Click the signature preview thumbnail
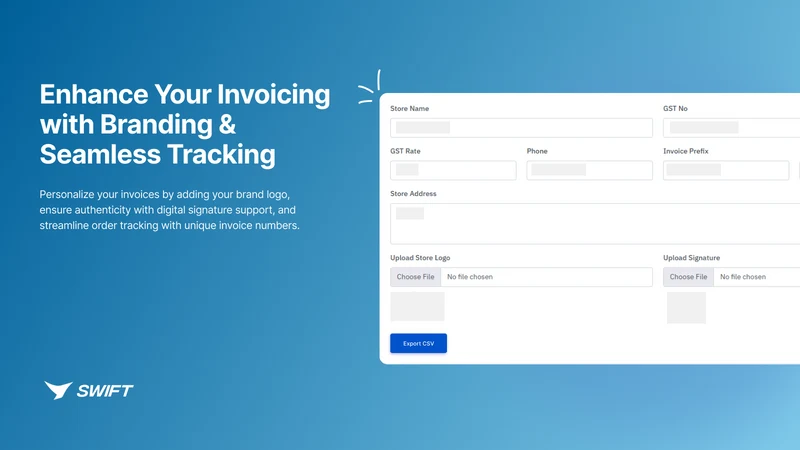 (x=686, y=308)
